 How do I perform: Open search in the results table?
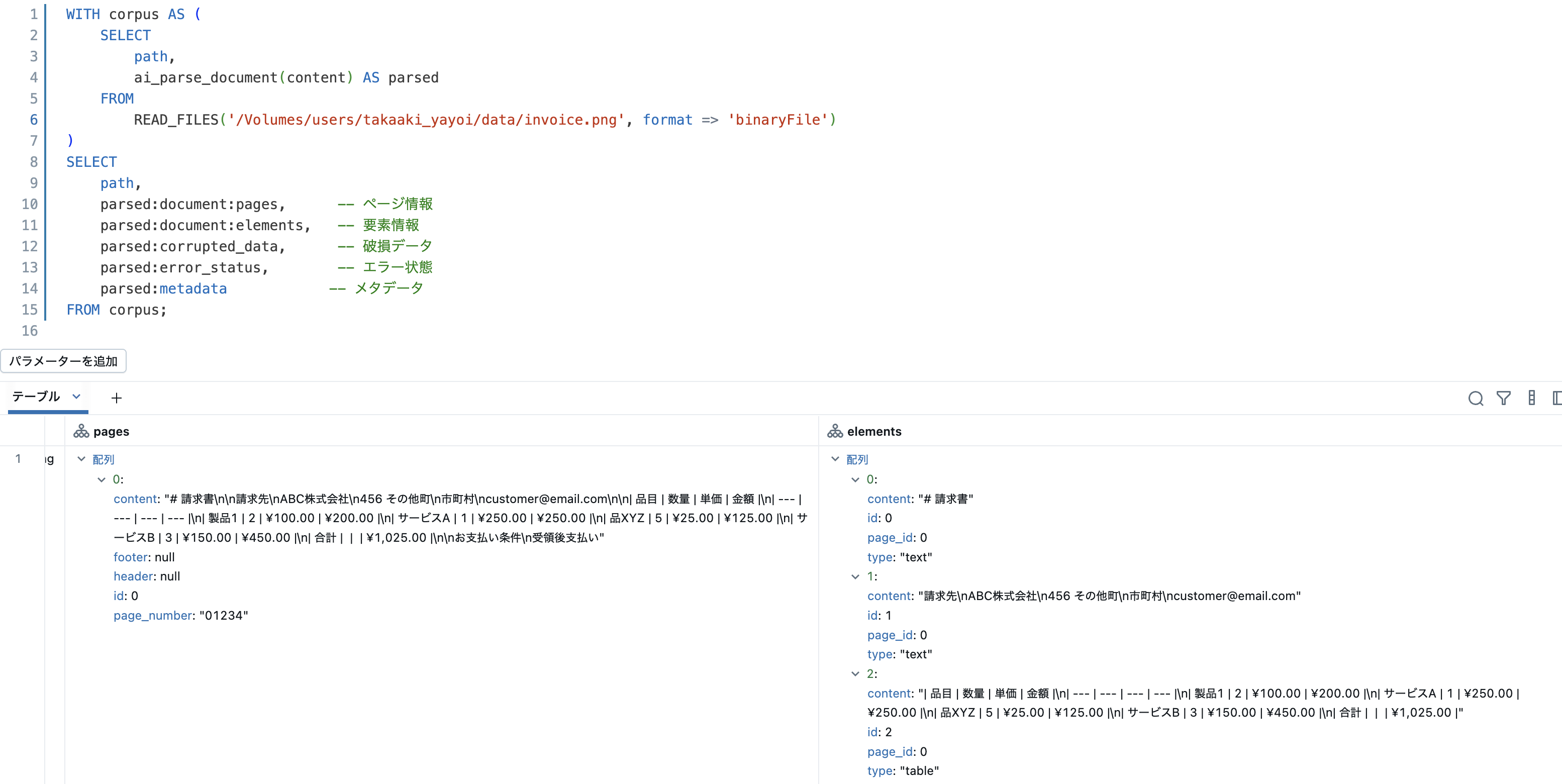pyautogui.click(x=1476, y=399)
